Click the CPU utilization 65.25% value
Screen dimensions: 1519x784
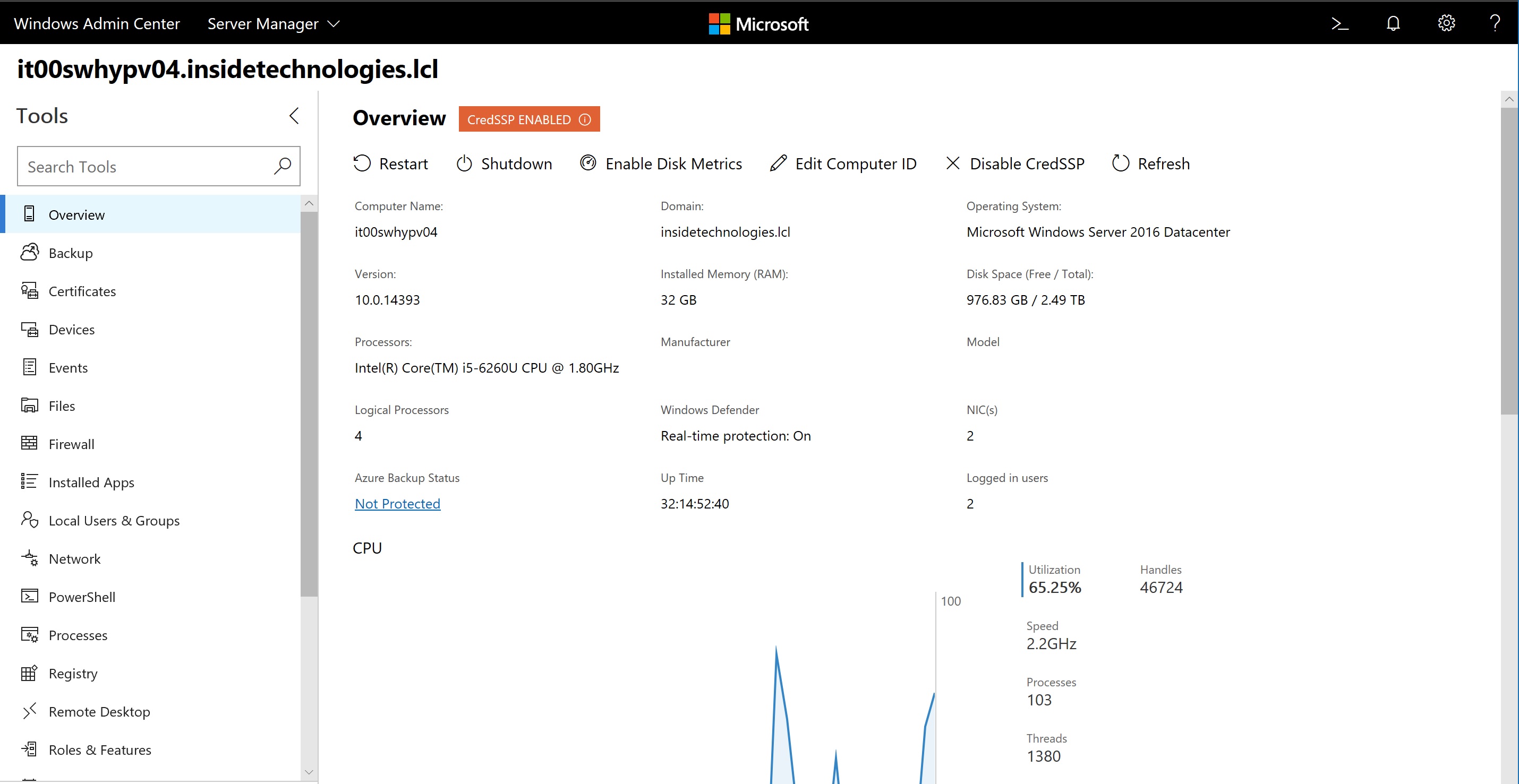point(1054,587)
